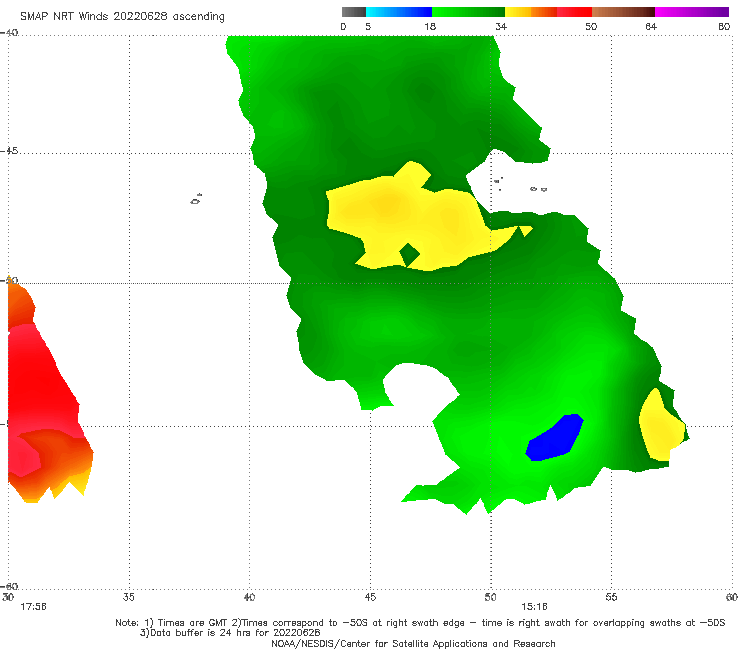This screenshot has width=740, height=650.
Task: Click the 'NOAA/NESDIS/Center for Satellite Applications and Research' credit
Action: 413,643
